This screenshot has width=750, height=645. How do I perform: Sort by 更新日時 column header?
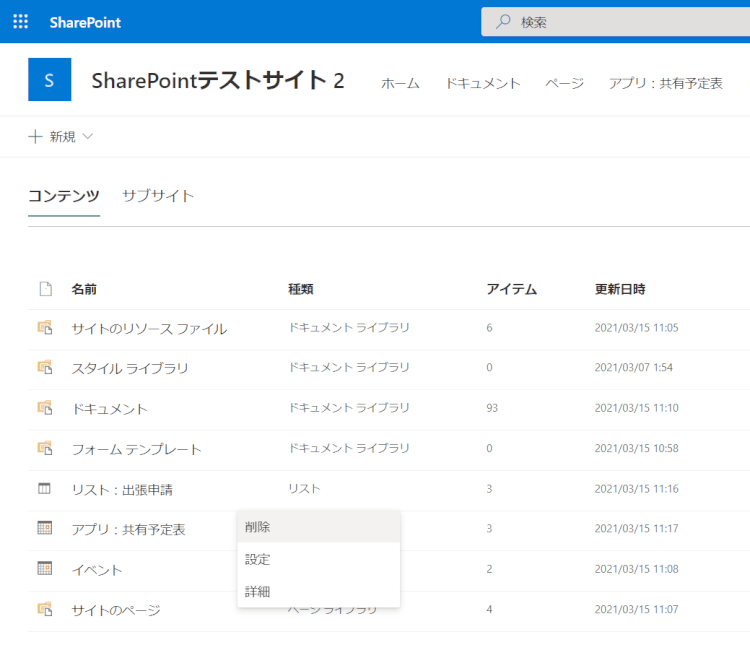pos(620,289)
